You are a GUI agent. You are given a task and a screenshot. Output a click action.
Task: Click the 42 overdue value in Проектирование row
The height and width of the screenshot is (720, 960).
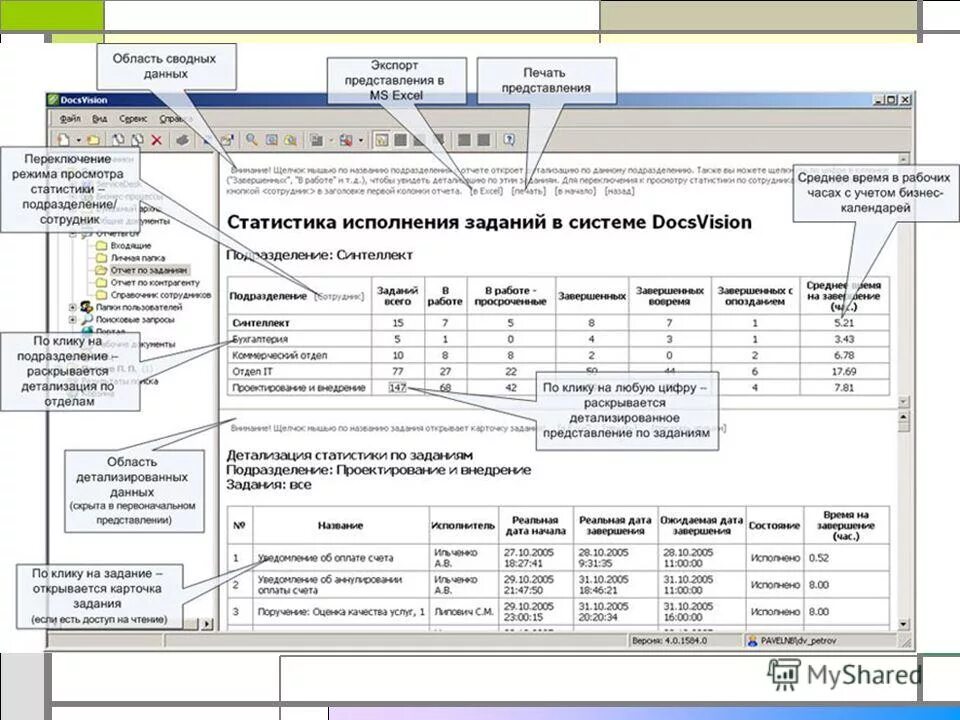(511, 388)
